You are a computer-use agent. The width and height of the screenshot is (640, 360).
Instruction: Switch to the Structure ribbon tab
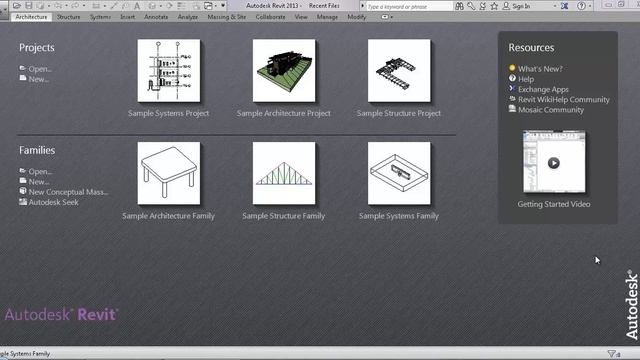click(x=68, y=17)
